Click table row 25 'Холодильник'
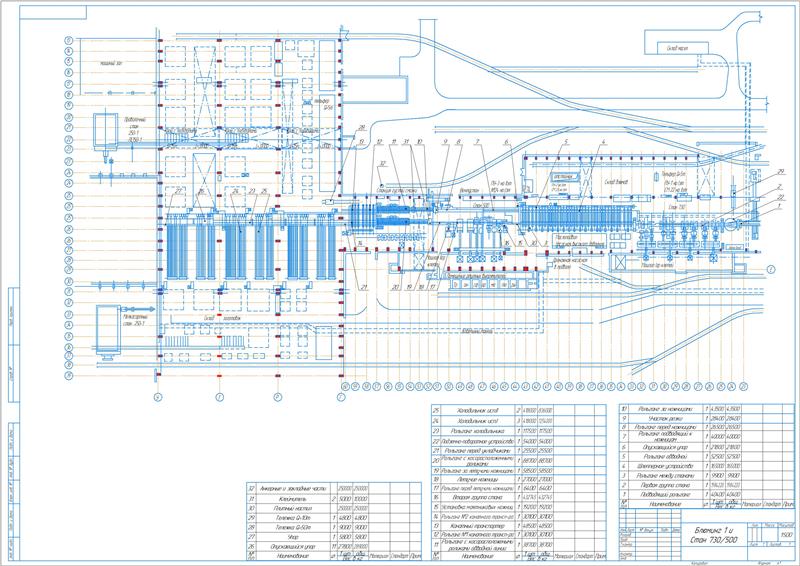The width and height of the screenshot is (800, 566). point(476,410)
